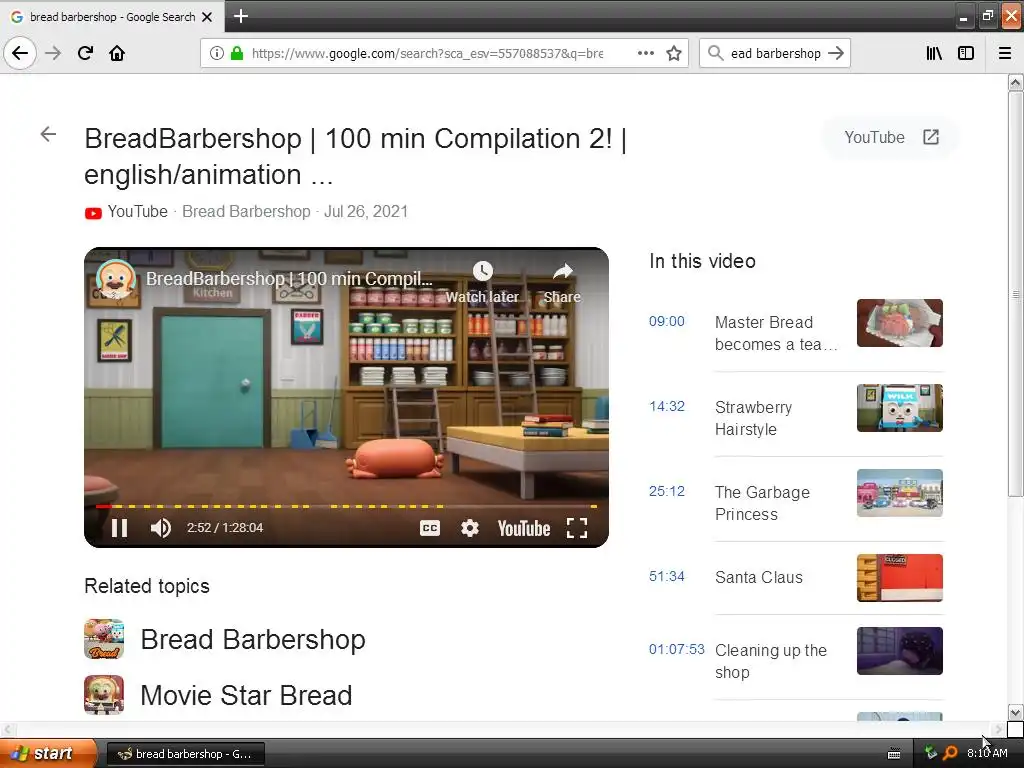The width and height of the screenshot is (1024, 768).
Task: Click Cleaning up the shop thumbnail
Action: [x=900, y=651]
